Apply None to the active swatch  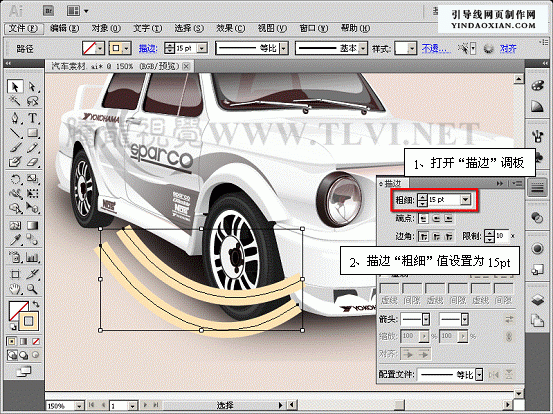tap(36, 341)
